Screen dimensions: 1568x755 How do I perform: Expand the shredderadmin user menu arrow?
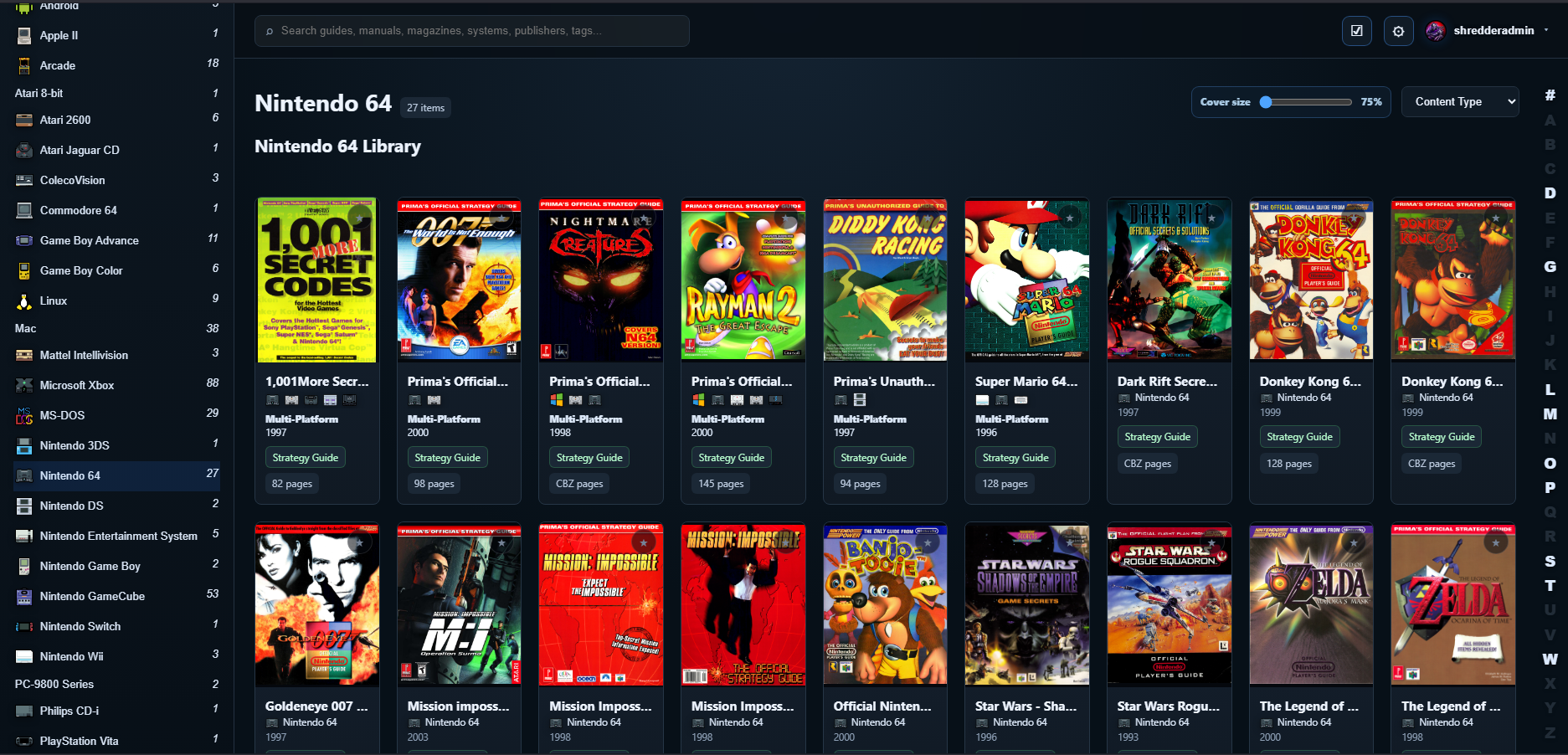coord(1546,30)
